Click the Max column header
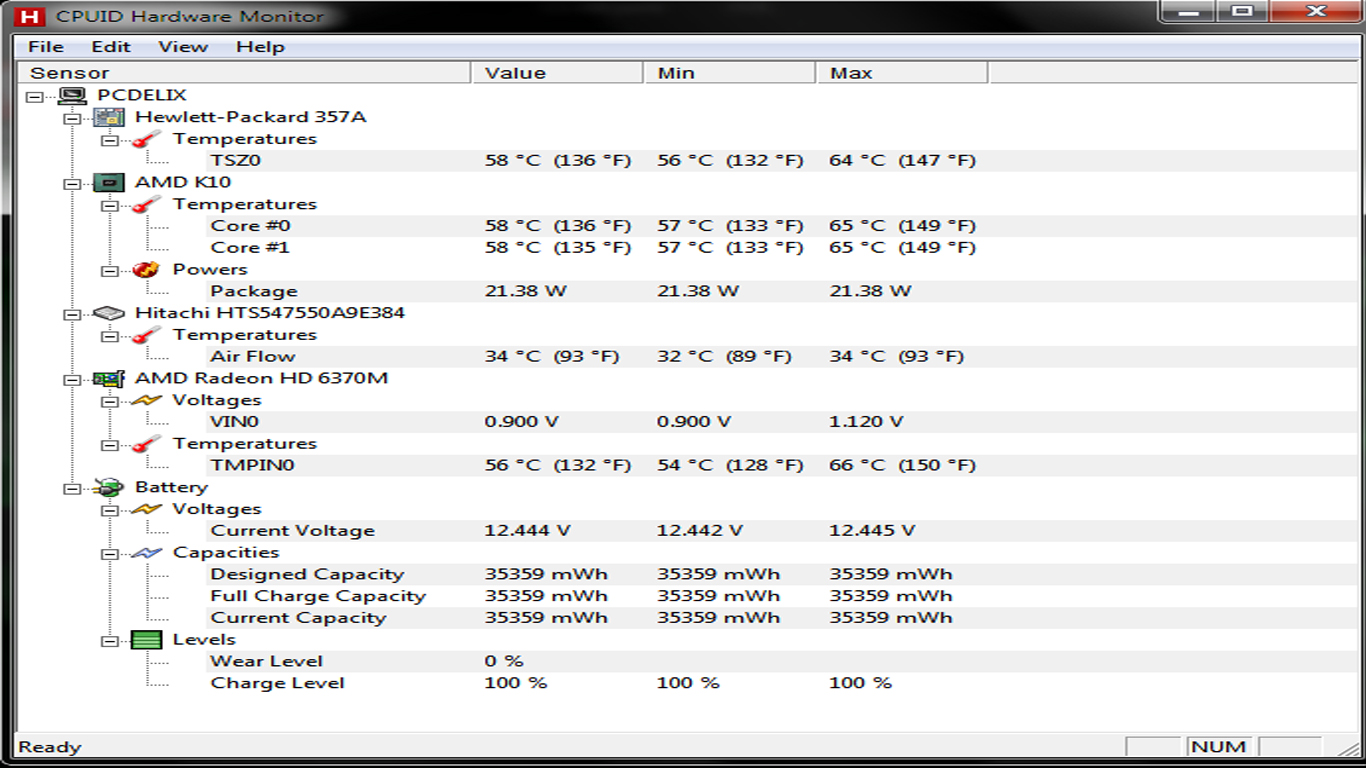The image size is (1366, 768). point(902,73)
